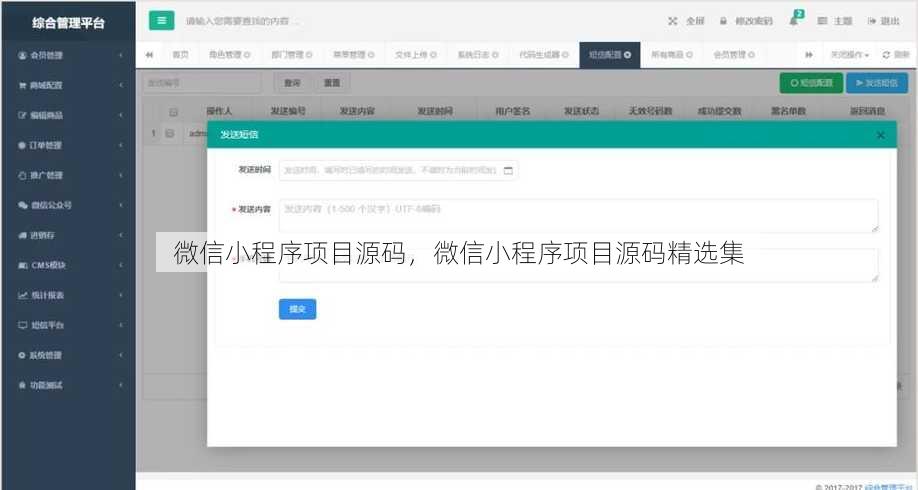Expand 系统管理 sidebar chevron

tap(121, 355)
